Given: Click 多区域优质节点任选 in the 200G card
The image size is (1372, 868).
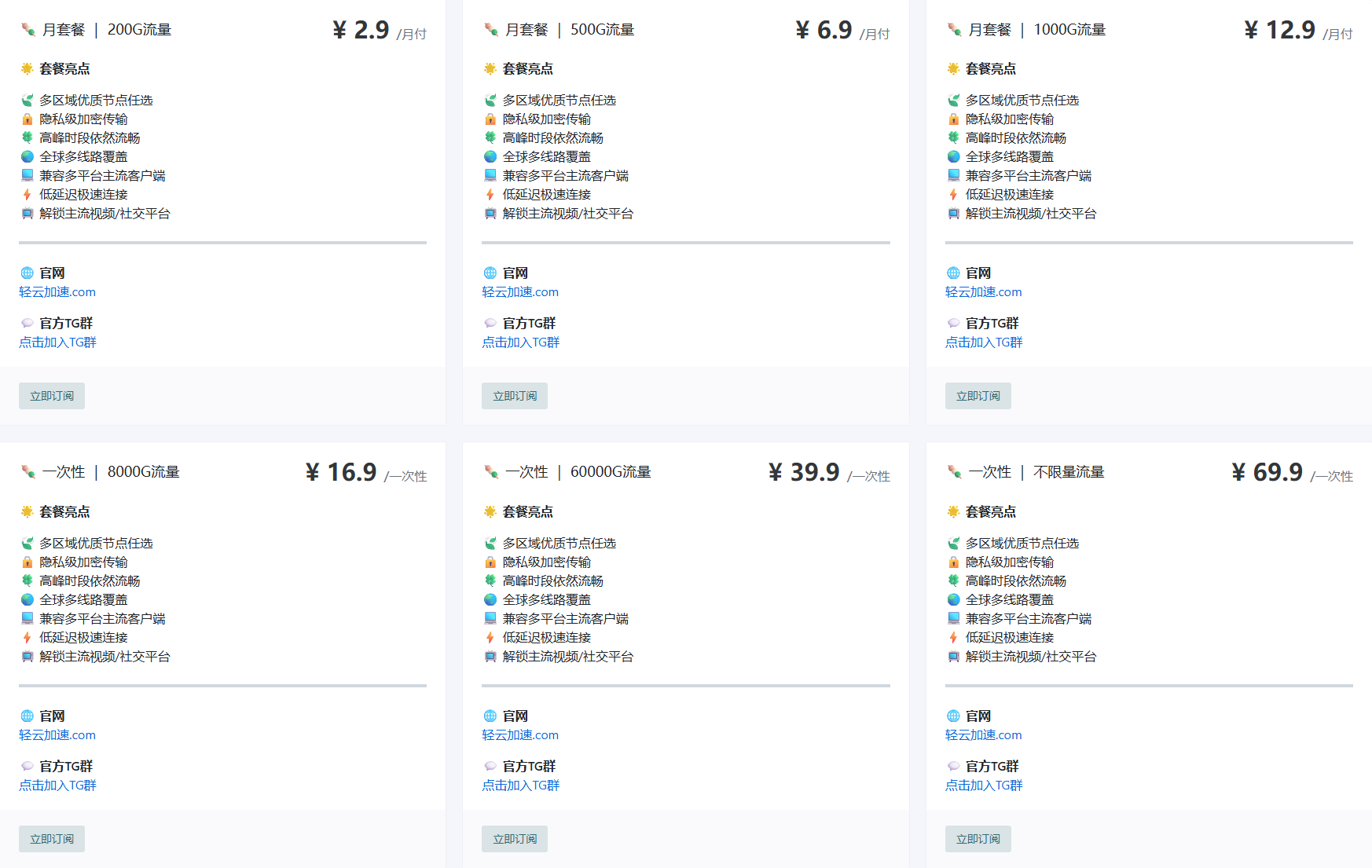Looking at the screenshot, I should 96,101.
